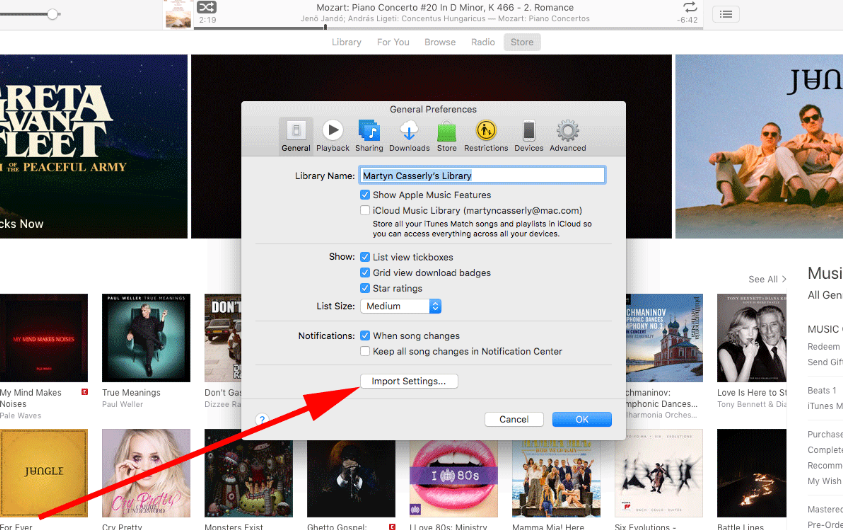Viewport: 843px width, 530px height.
Task: Open the Advanced preferences pane
Action: coord(568,136)
